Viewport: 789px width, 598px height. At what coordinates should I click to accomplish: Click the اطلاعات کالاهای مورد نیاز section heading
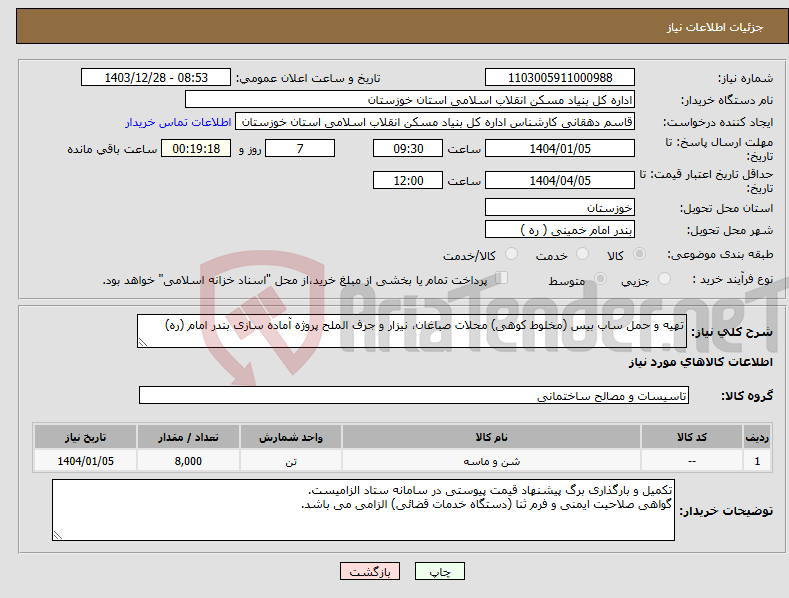[700, 362]
